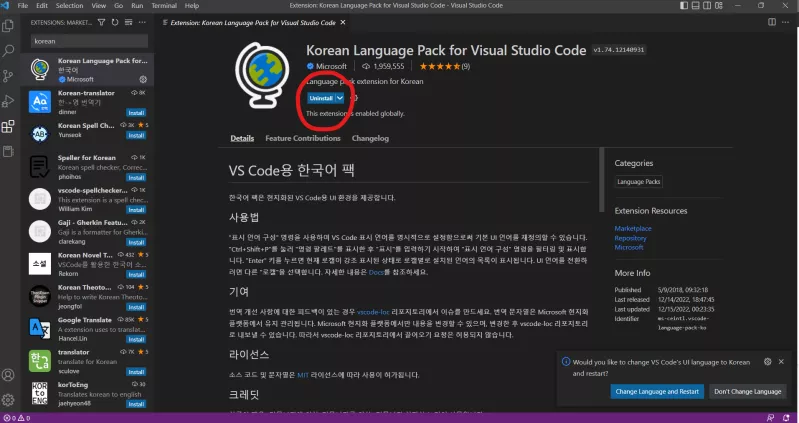799x423 pixels.
Task: Open Microsoft link under Extension Resources
Action: [629, 247]
